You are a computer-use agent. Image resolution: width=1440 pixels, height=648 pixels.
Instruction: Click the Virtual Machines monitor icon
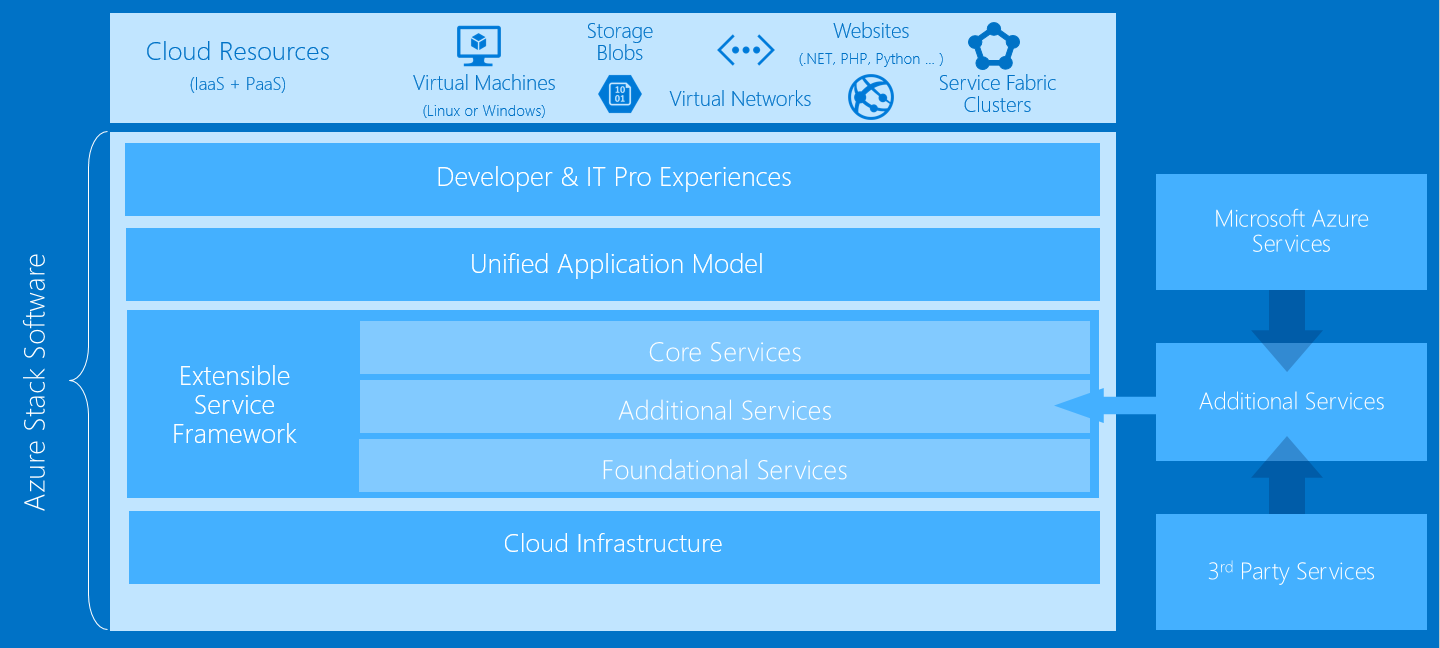click(x=479, y=46)
